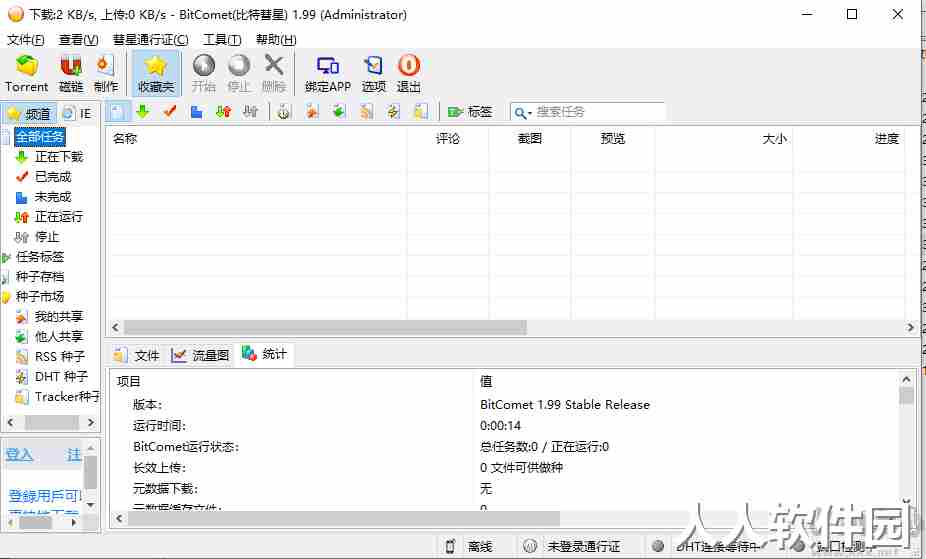
Task: Click the 删除 delete X button
Action: [x=273, y=74]
